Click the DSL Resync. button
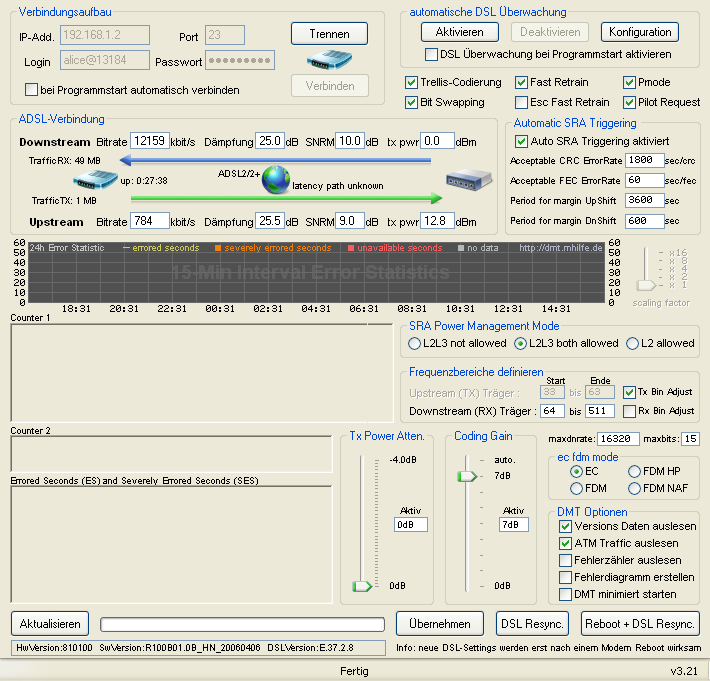The height and width of the screenshot is (681, 710). (x=532, y=623)
